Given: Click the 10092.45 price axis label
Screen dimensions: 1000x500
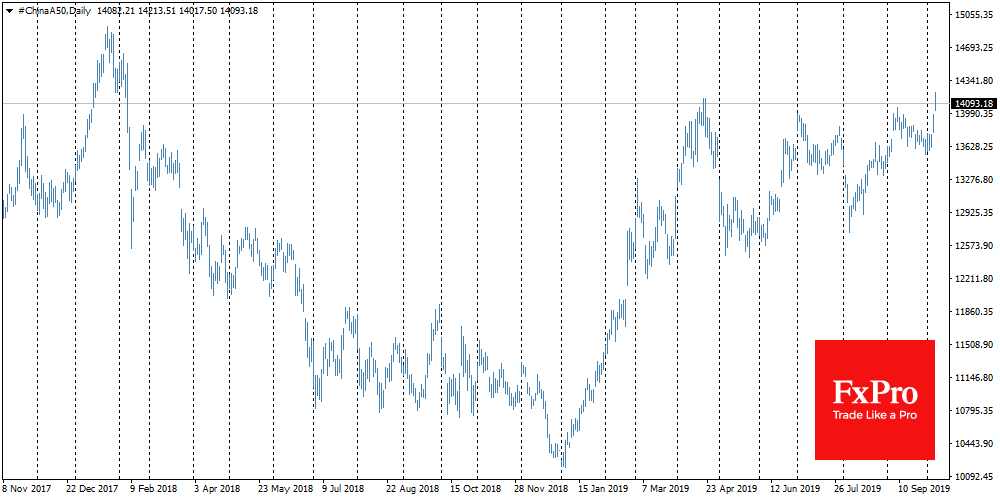Looking at the screenshot, I should [x=974, y=477].
